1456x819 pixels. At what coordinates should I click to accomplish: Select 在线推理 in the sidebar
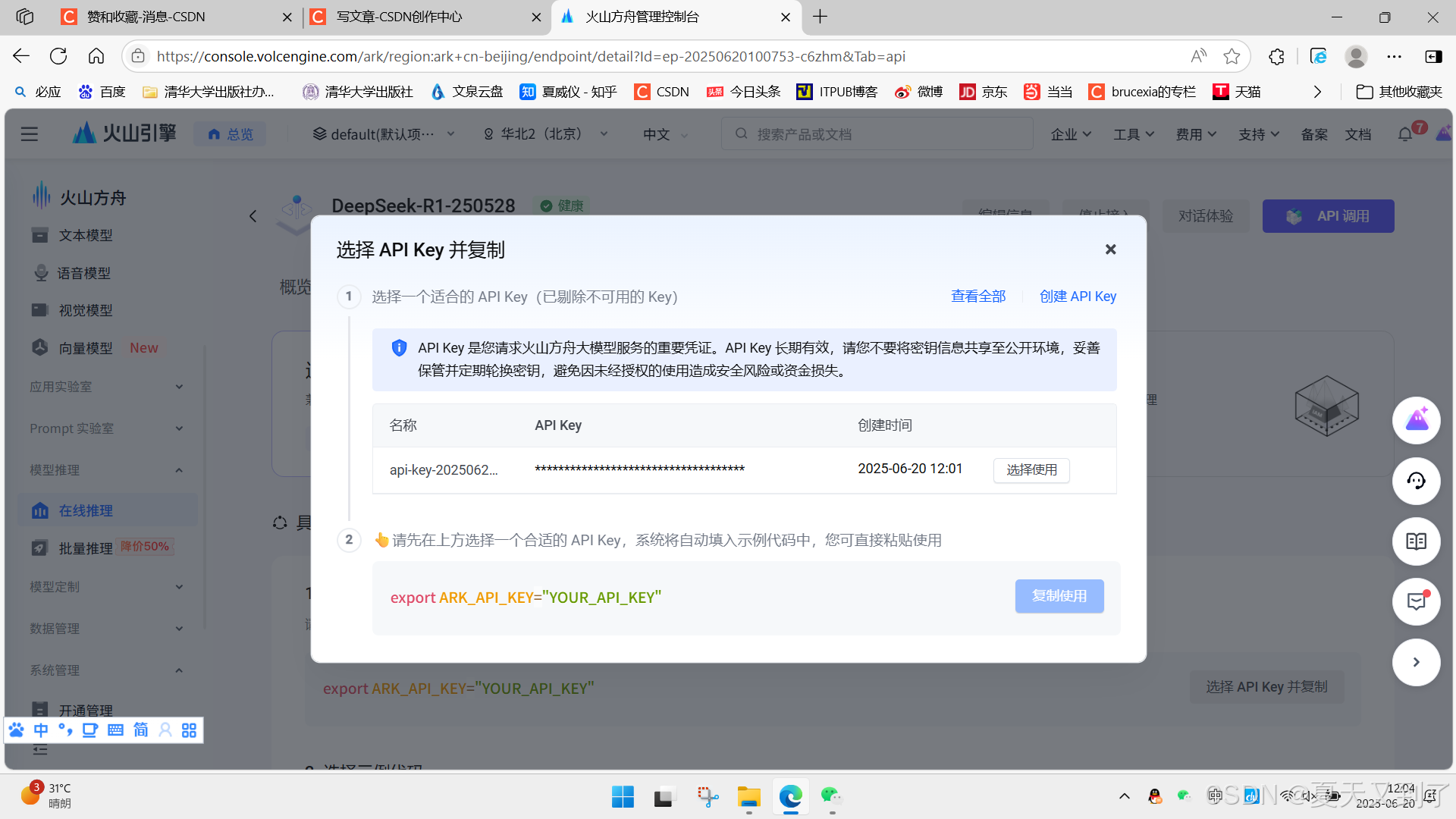(x=86, y=510)
